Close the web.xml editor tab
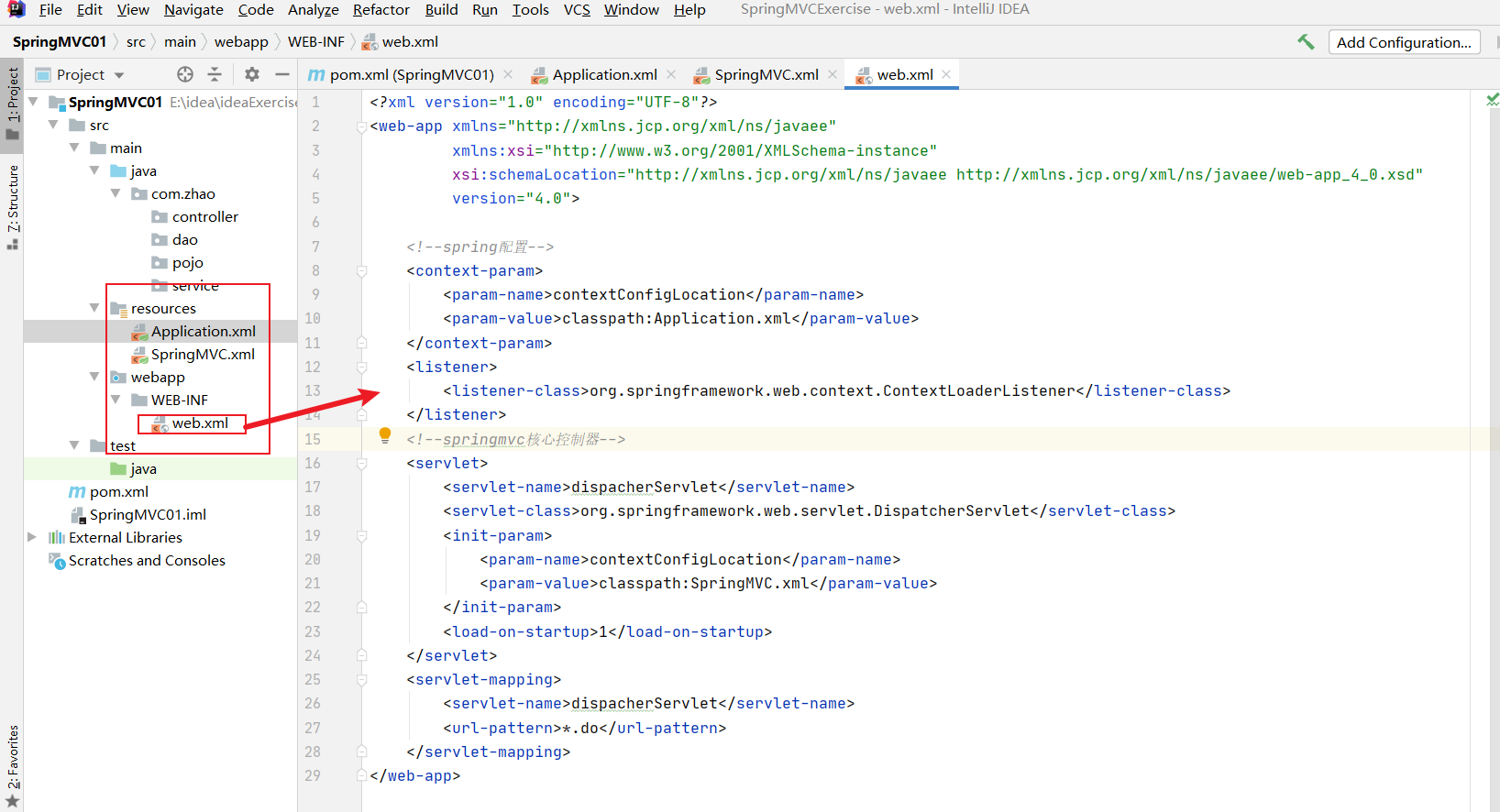 coord(945,74)
